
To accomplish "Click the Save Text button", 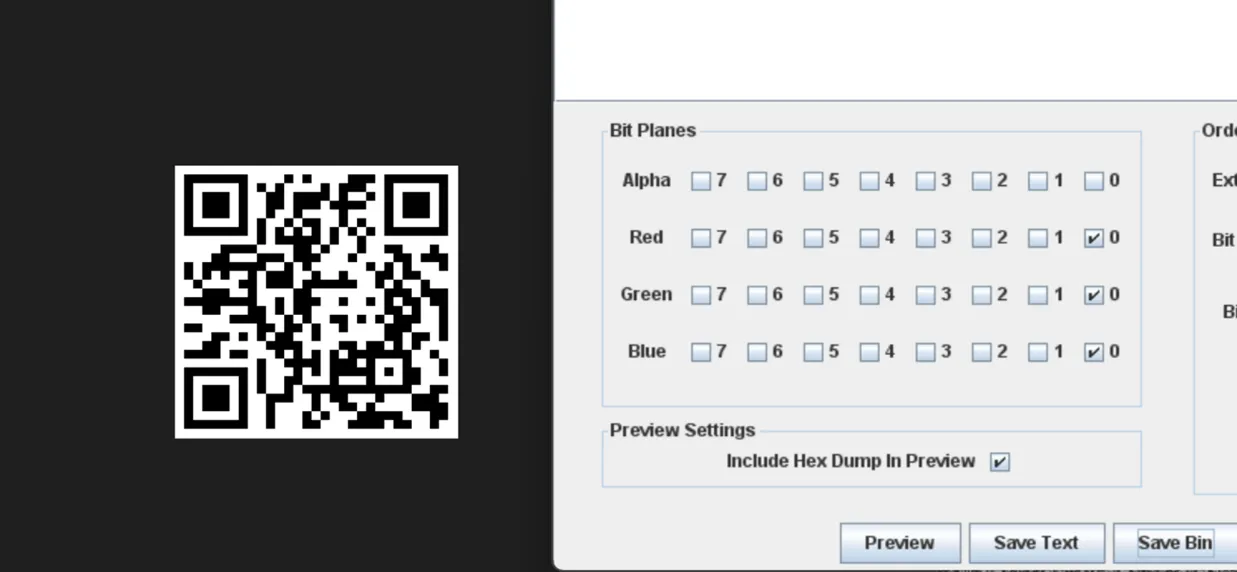I will [x=1037, y=543].
